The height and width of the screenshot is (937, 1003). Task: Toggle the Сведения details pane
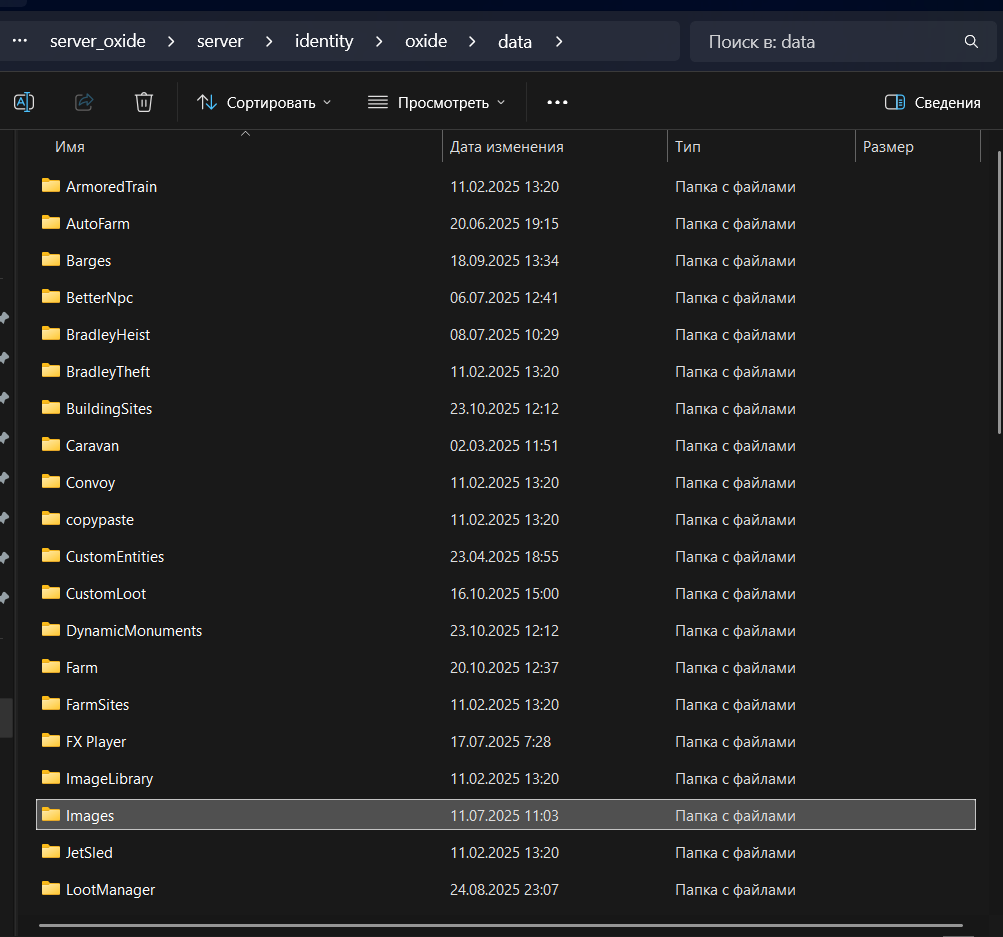click(x=932, y=102)
